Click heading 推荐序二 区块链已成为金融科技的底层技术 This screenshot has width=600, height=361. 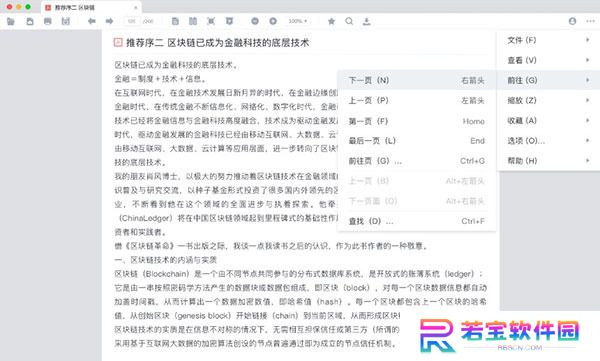(217, 42)
